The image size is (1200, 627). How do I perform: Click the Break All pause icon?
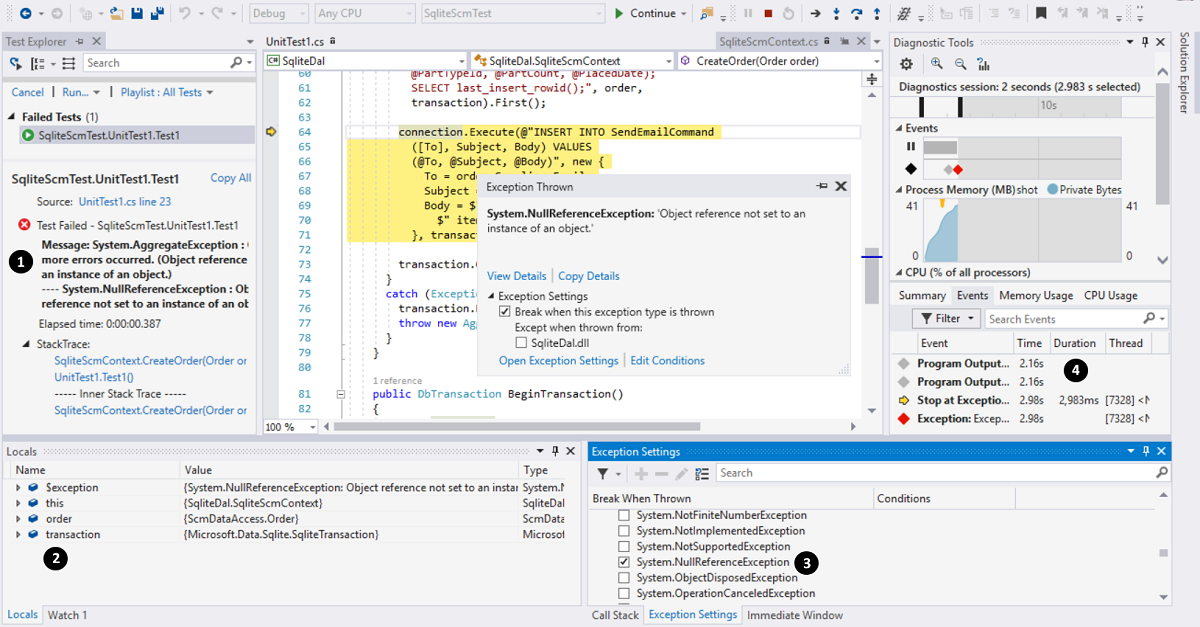coord(747,12)
